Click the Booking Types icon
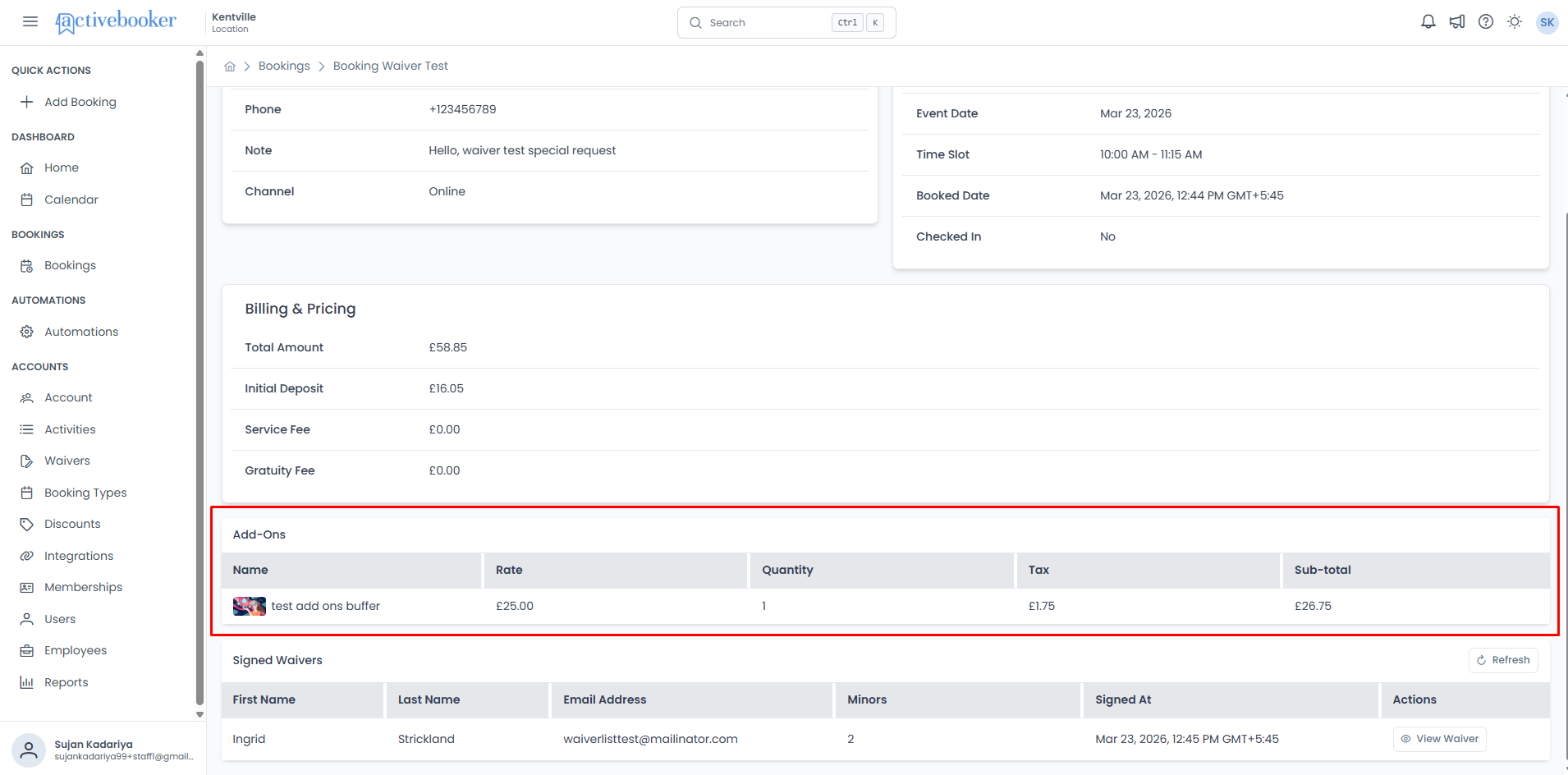1568x775 pixels. click(x=27, y=493)
